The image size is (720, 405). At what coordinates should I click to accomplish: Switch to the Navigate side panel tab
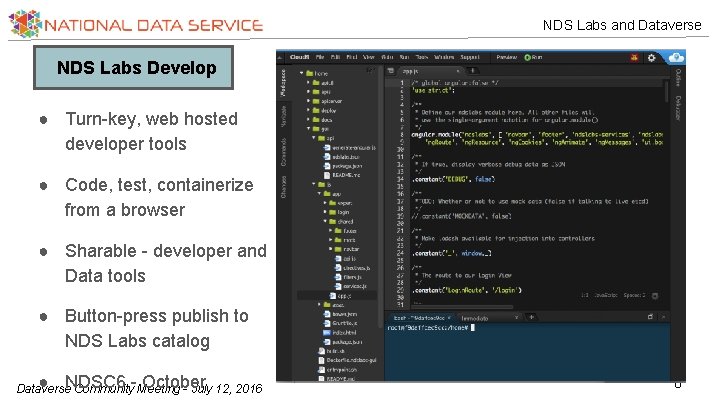283,117
